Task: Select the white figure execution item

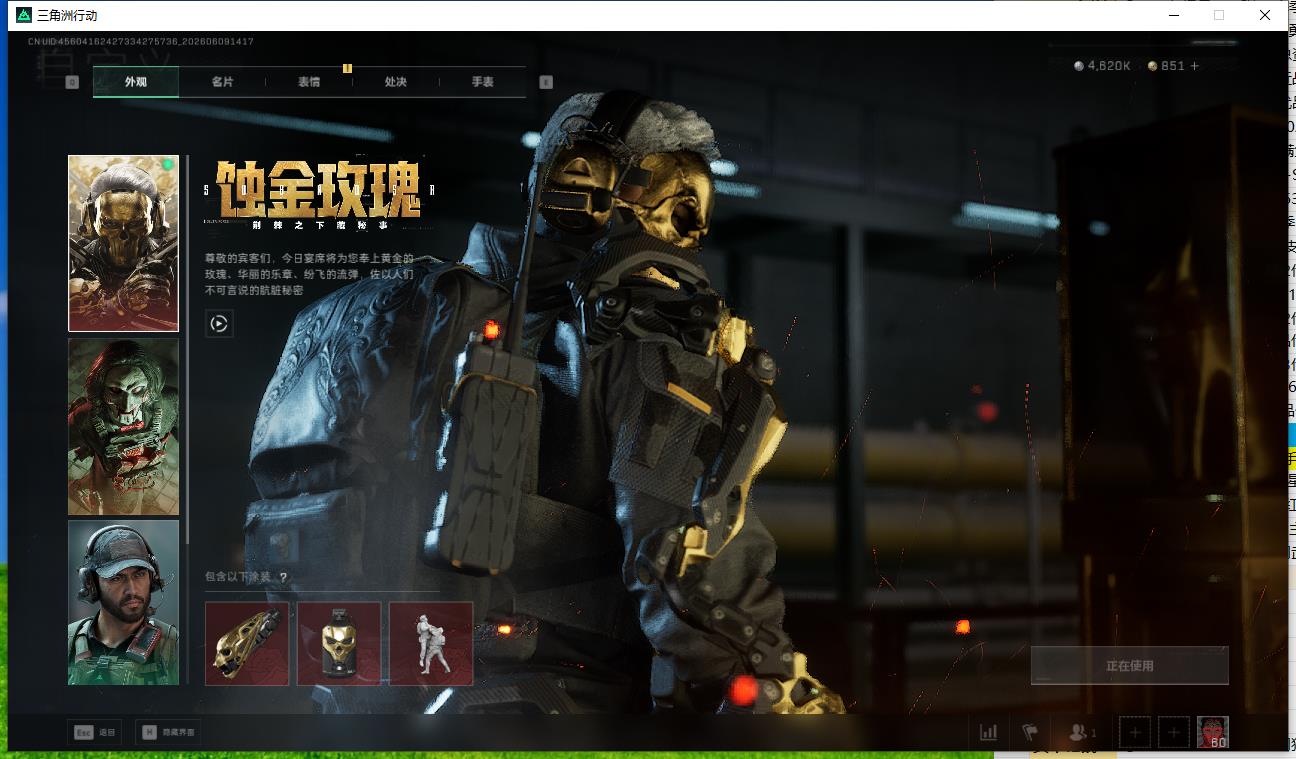Action: point(431,643)
